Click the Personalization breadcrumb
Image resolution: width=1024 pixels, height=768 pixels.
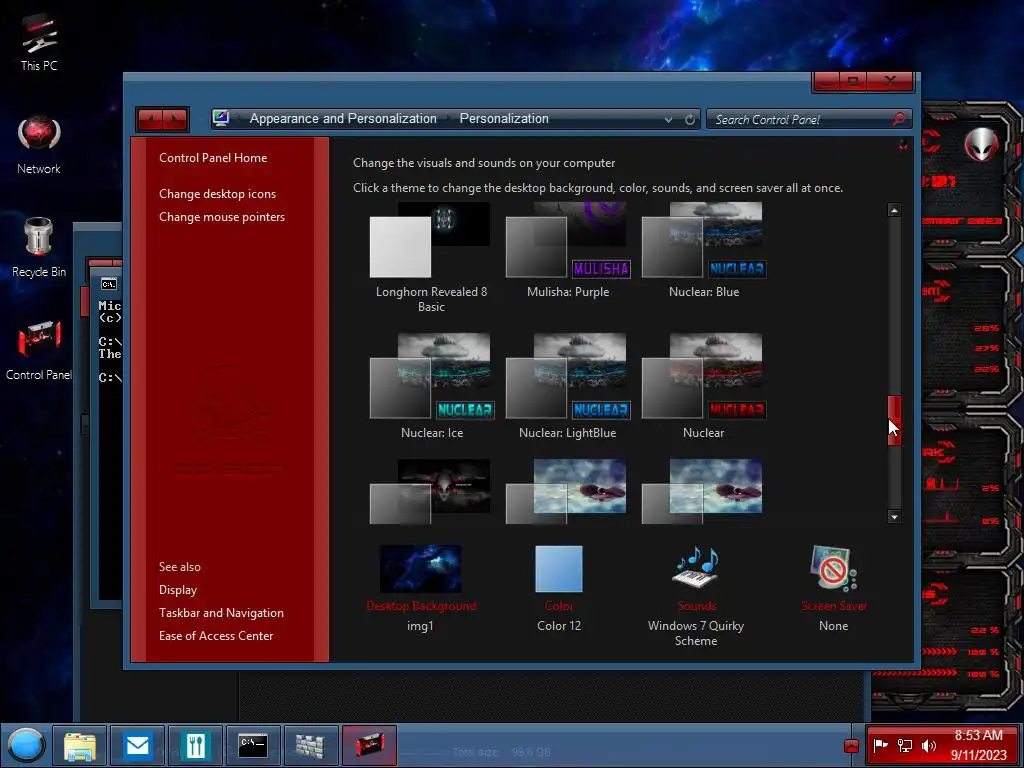click(504, 118)
